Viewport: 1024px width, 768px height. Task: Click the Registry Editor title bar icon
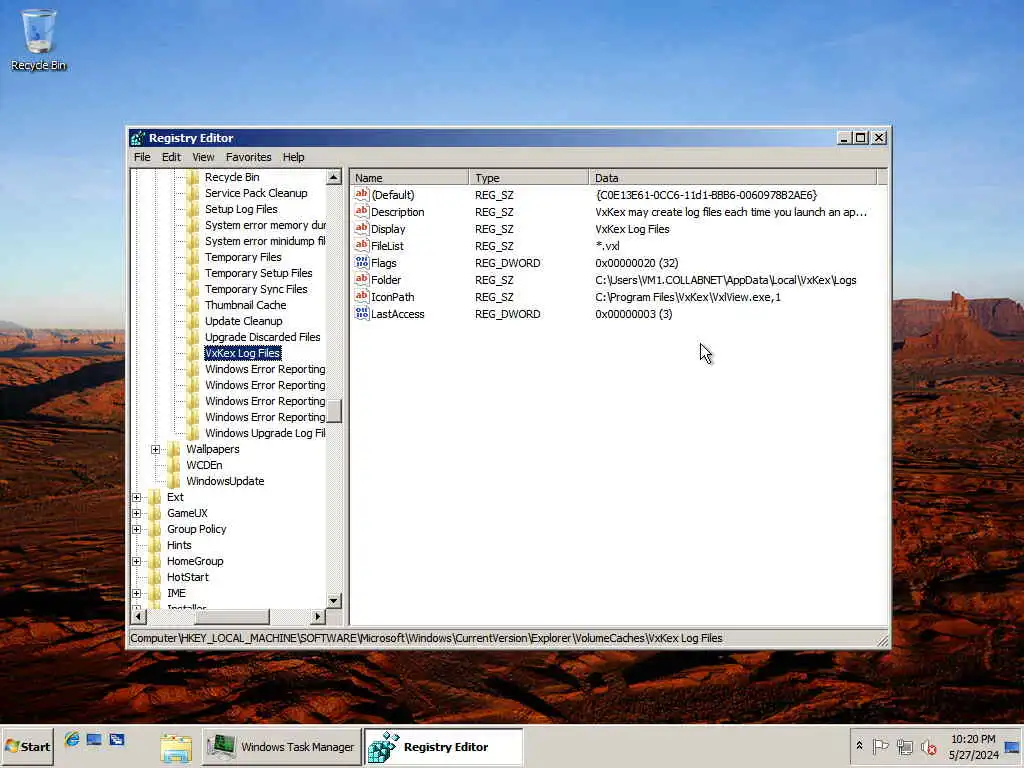click(x=138, y=138)
